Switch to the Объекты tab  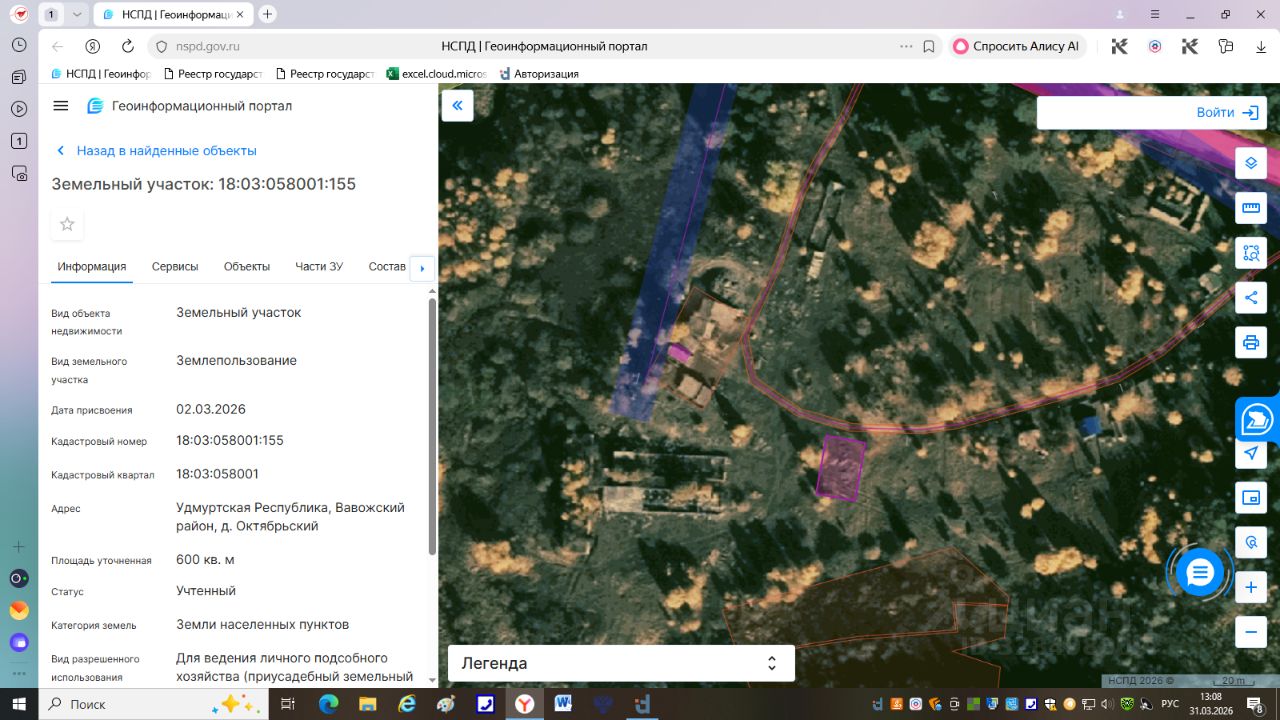coord(247,266)
